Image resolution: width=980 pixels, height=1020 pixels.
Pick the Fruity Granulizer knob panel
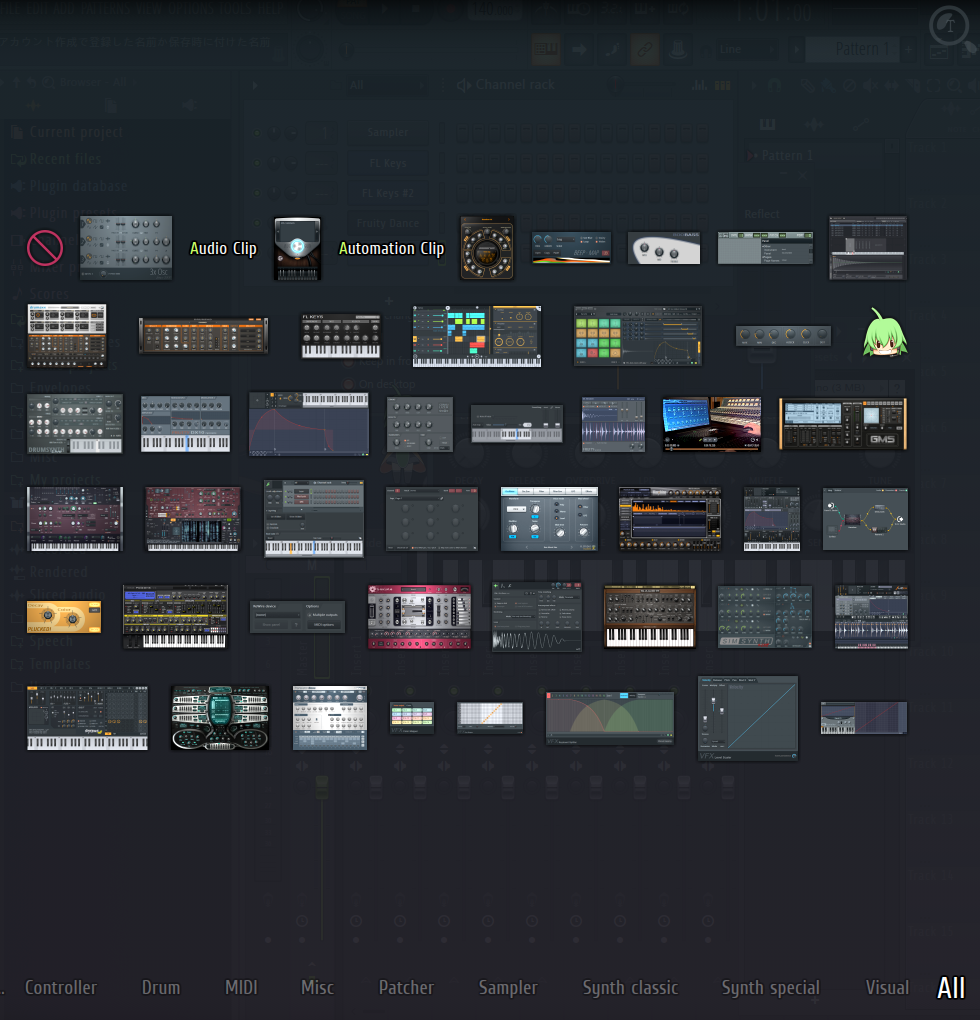tap(419, 424)
